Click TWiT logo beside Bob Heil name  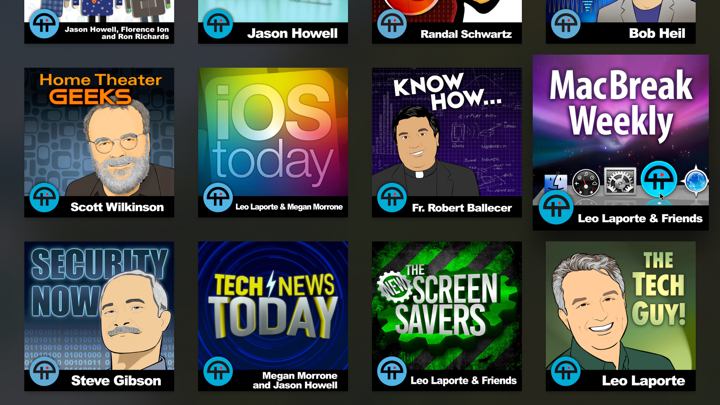[566, 24]
